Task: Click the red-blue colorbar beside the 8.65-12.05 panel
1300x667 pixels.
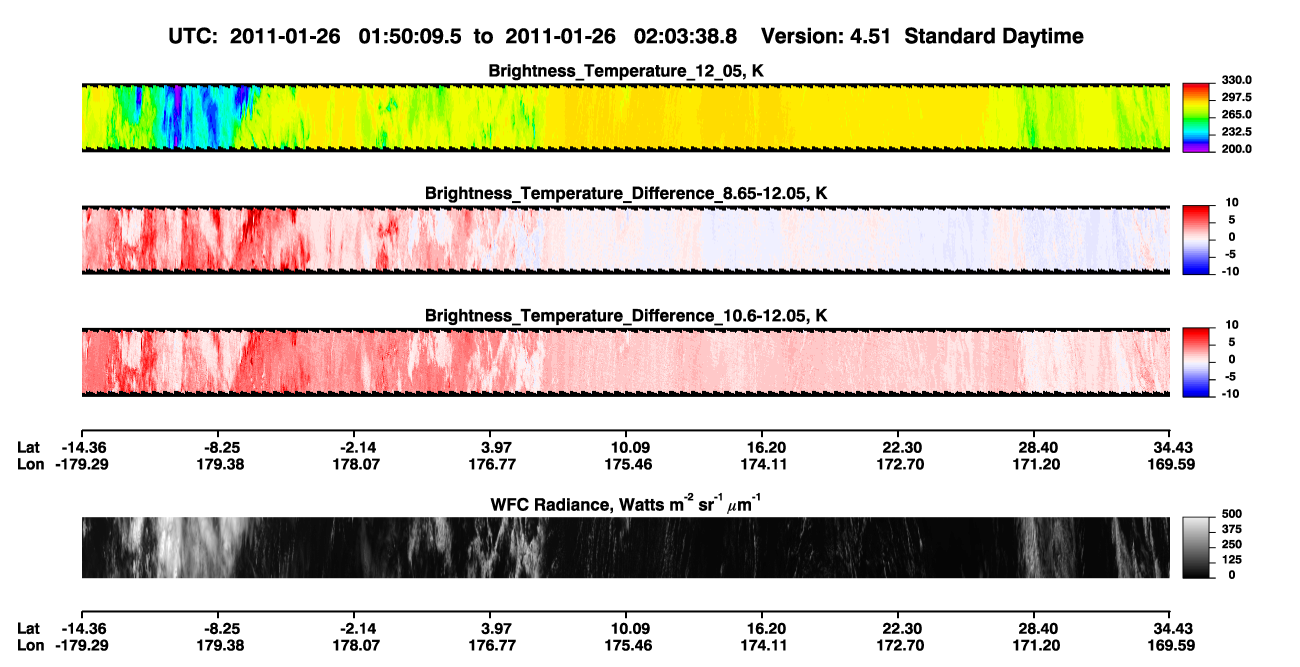Action: click(1198, 239)
